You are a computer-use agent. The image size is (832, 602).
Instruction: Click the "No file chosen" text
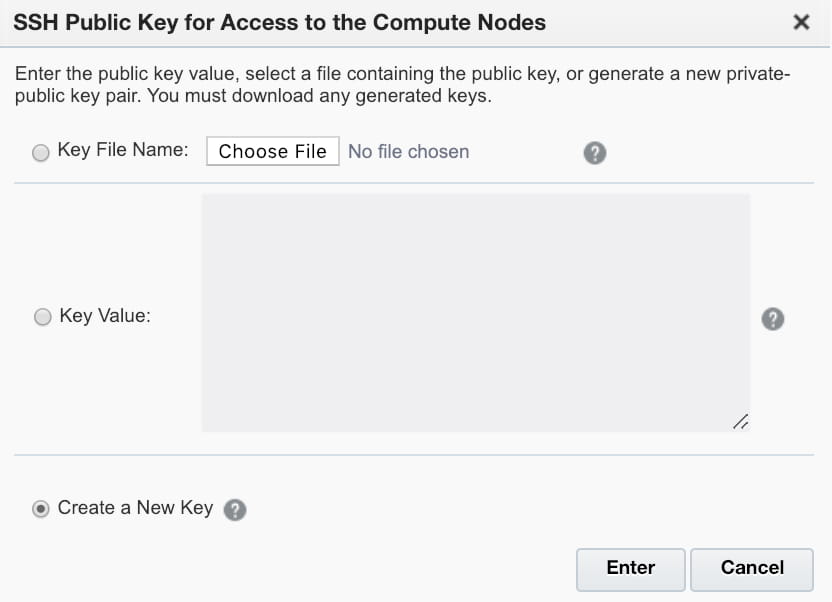409,152
